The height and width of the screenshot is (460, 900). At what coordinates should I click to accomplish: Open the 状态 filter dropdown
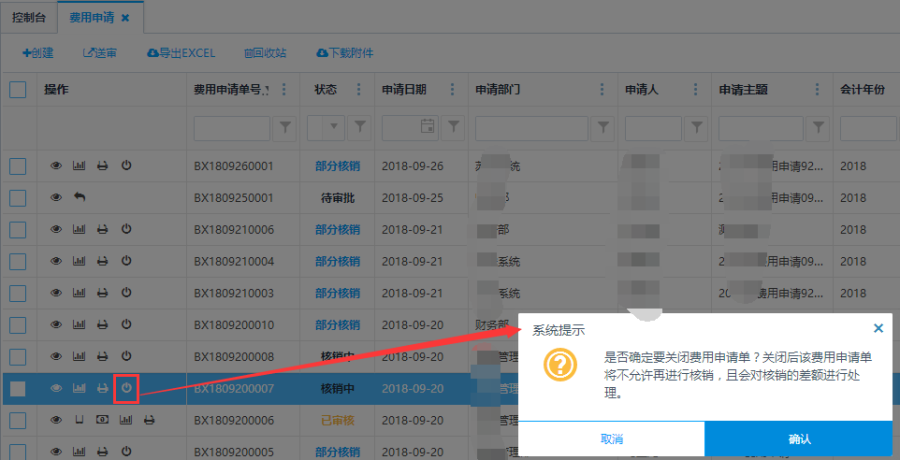pyautogui.click(x=332, y=127)
